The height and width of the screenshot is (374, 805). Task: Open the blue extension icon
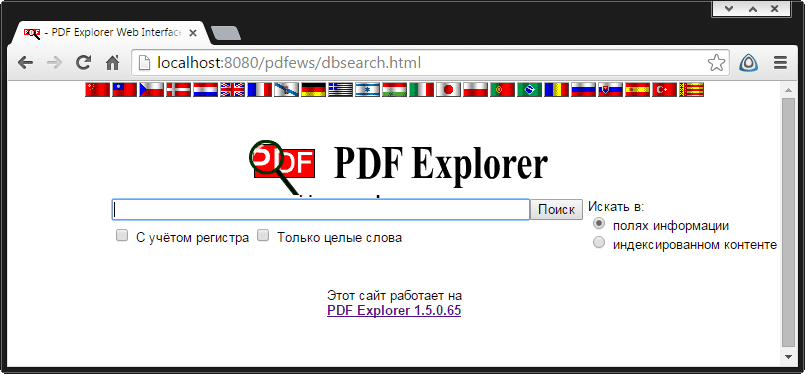[x=749, y=63]
